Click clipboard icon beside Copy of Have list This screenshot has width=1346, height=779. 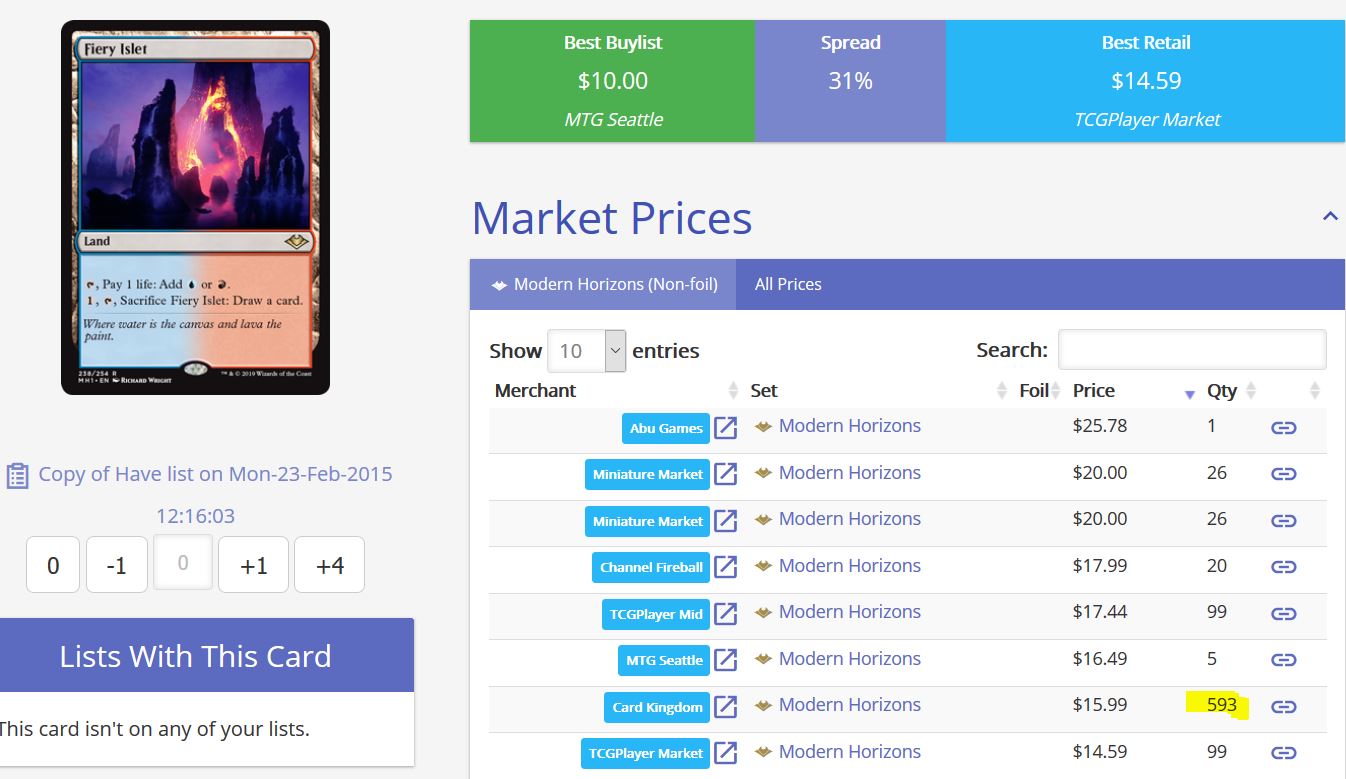tap(17, 475)
